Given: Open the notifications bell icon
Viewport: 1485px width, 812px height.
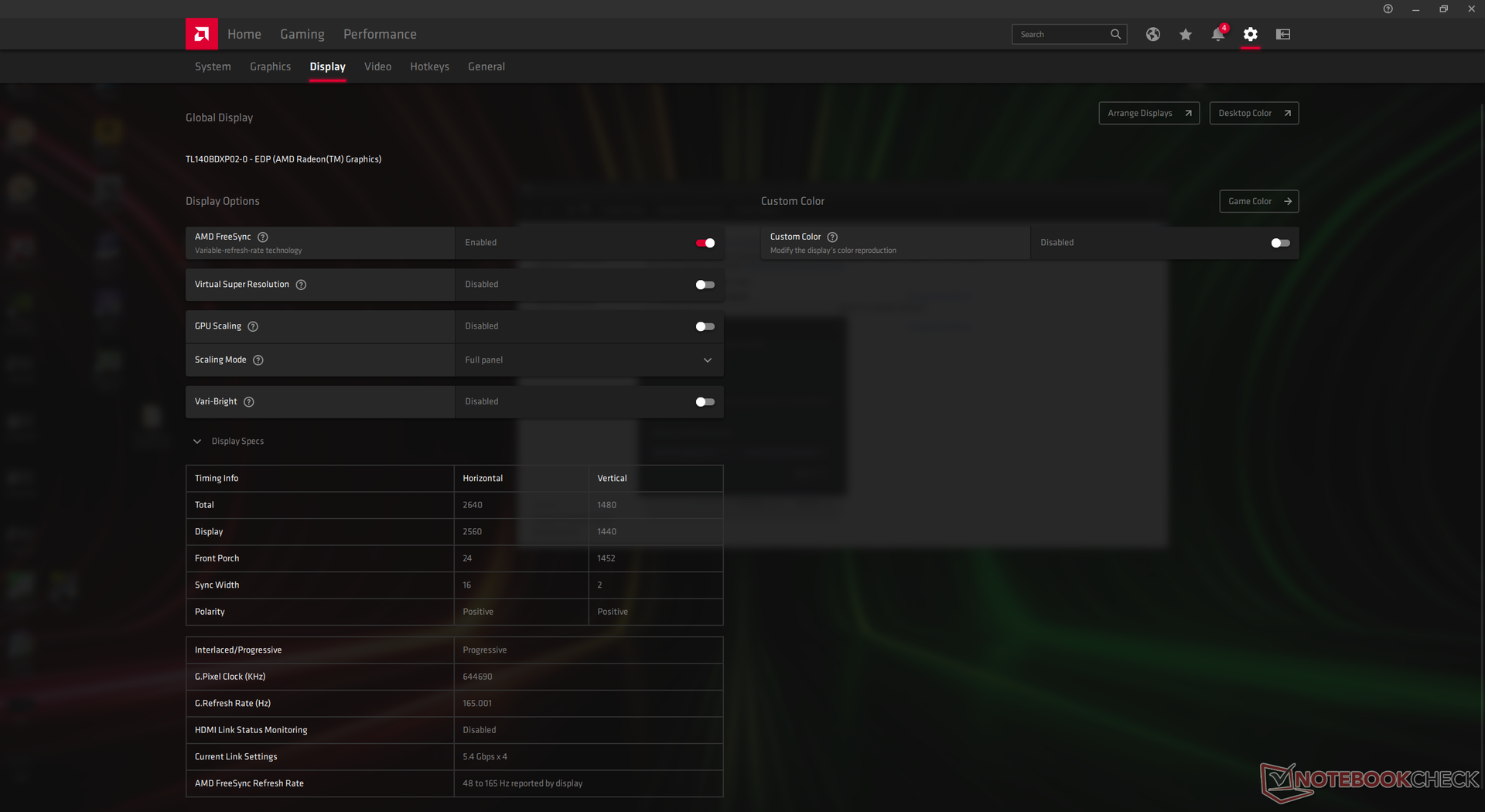Looking at the screenshot, I should tap(1218, 34).
